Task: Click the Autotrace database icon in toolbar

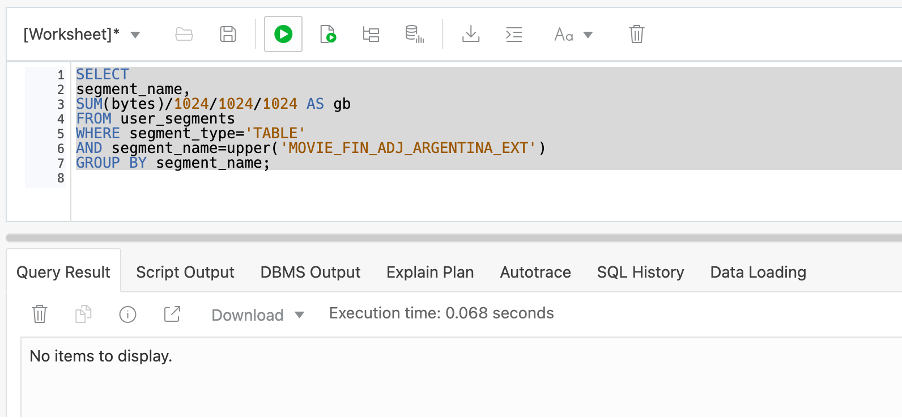Action: 415,34
